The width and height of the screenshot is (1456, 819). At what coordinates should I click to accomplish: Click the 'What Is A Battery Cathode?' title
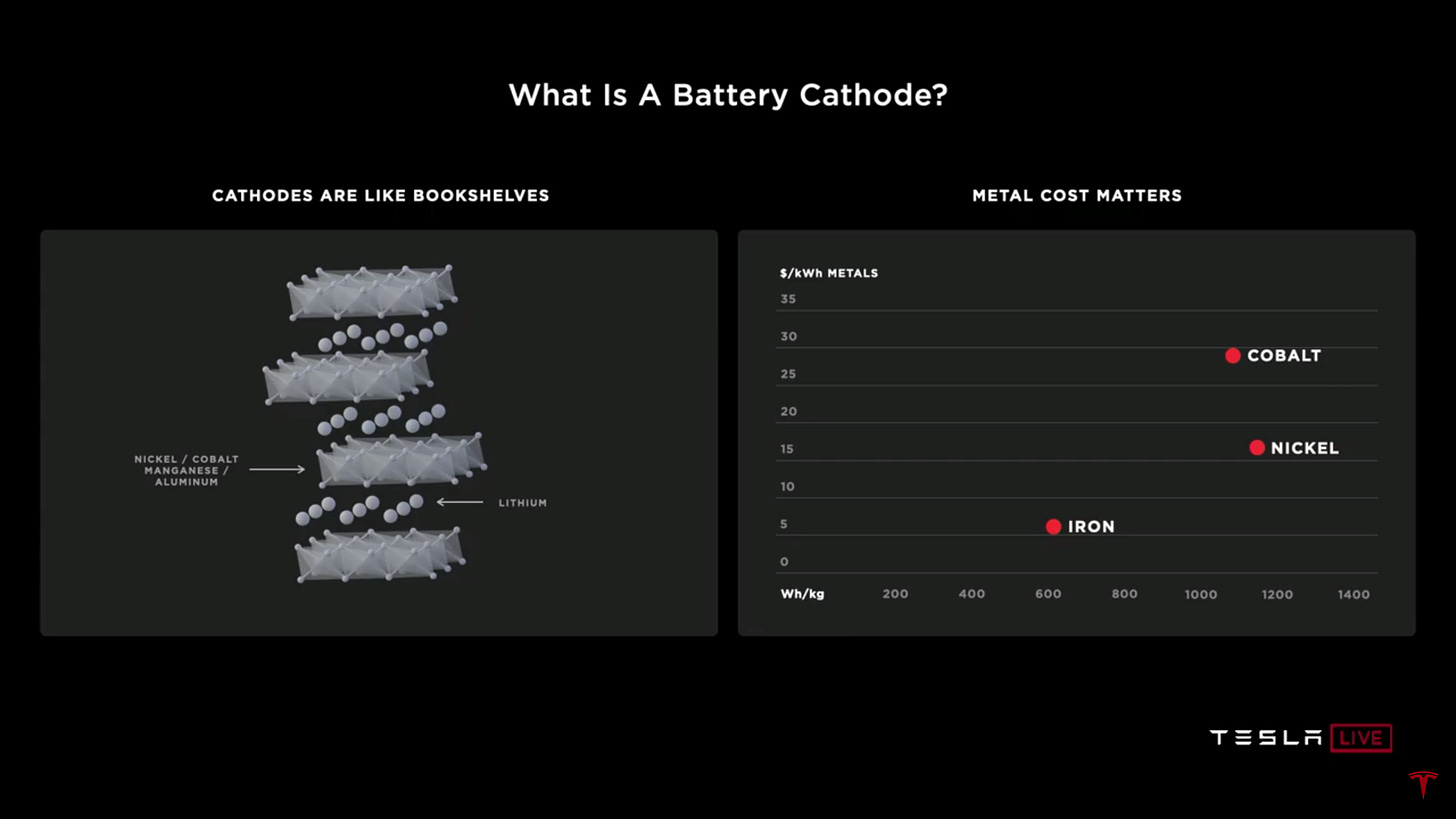728,95
